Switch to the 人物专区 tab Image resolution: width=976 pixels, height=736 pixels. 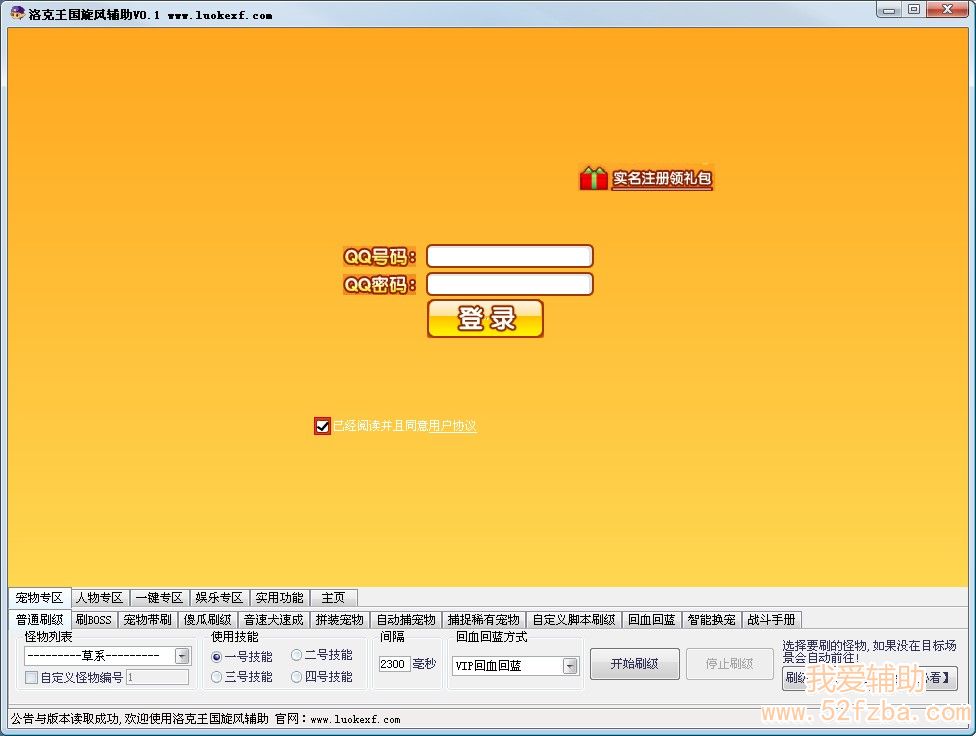[x=100, y=597]
